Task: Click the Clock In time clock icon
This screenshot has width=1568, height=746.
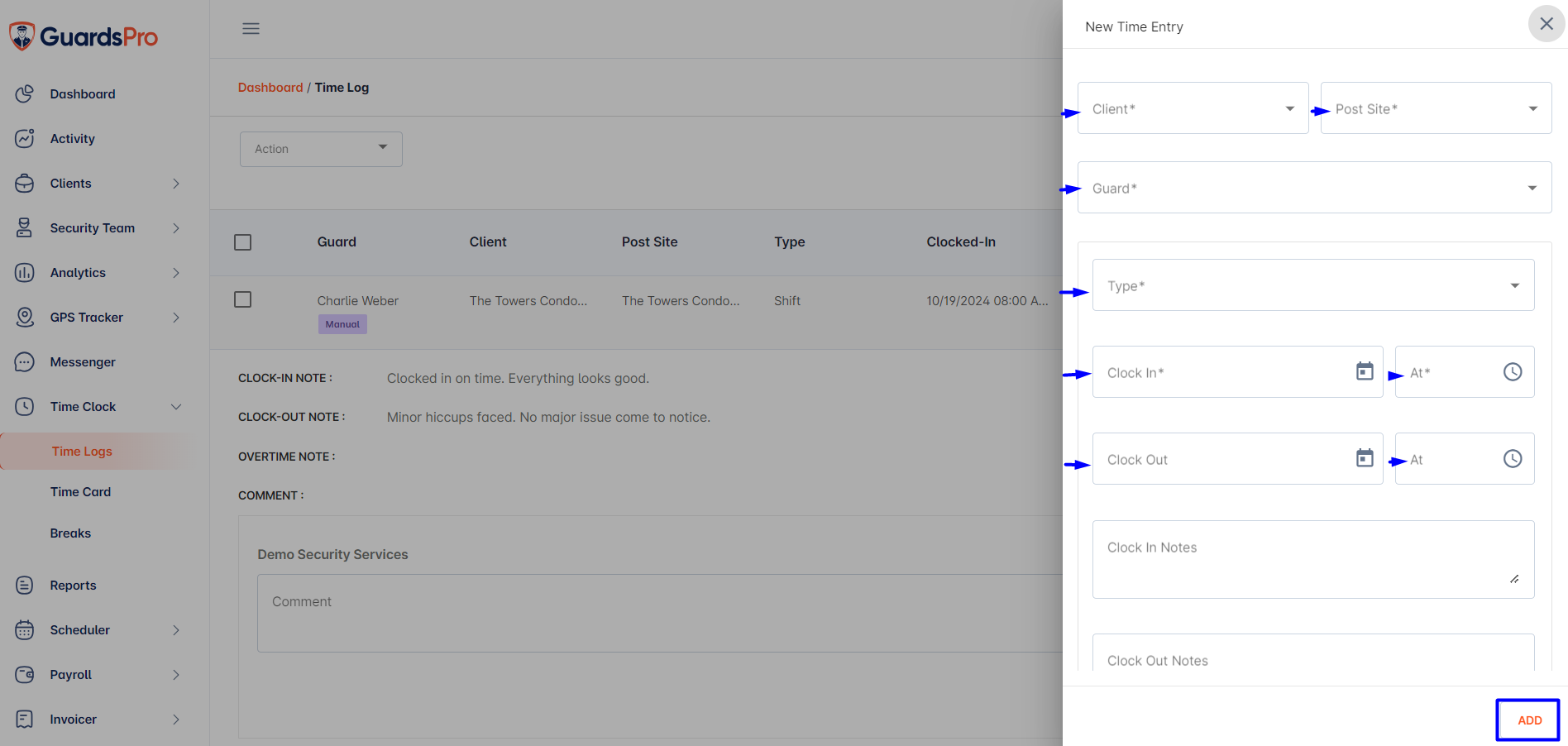Action: [x=1512, y=372]
